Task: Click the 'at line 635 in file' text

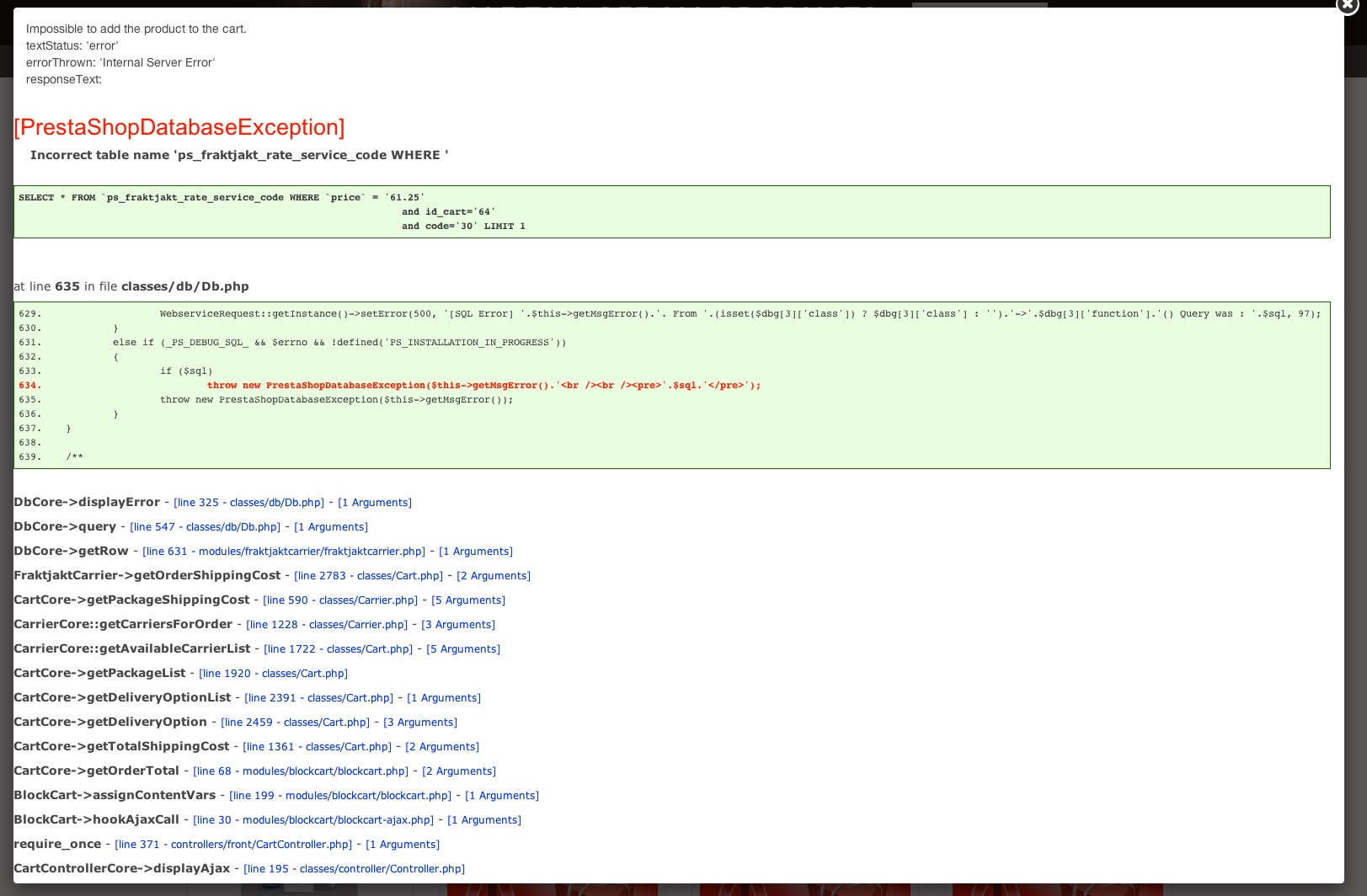Action: point(131,286)
